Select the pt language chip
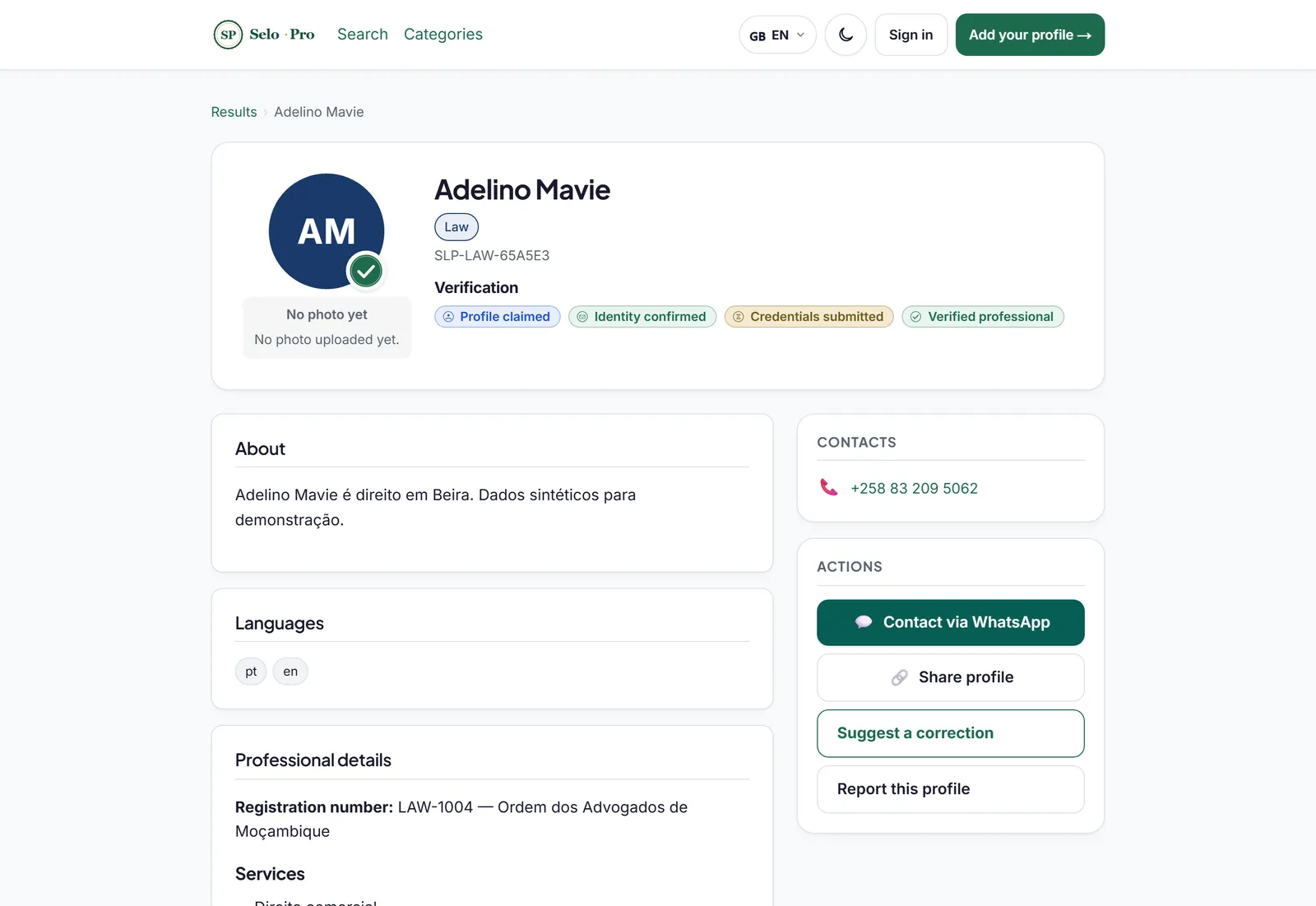Viewport: 1316px width, 906px height. coord(251,671)
